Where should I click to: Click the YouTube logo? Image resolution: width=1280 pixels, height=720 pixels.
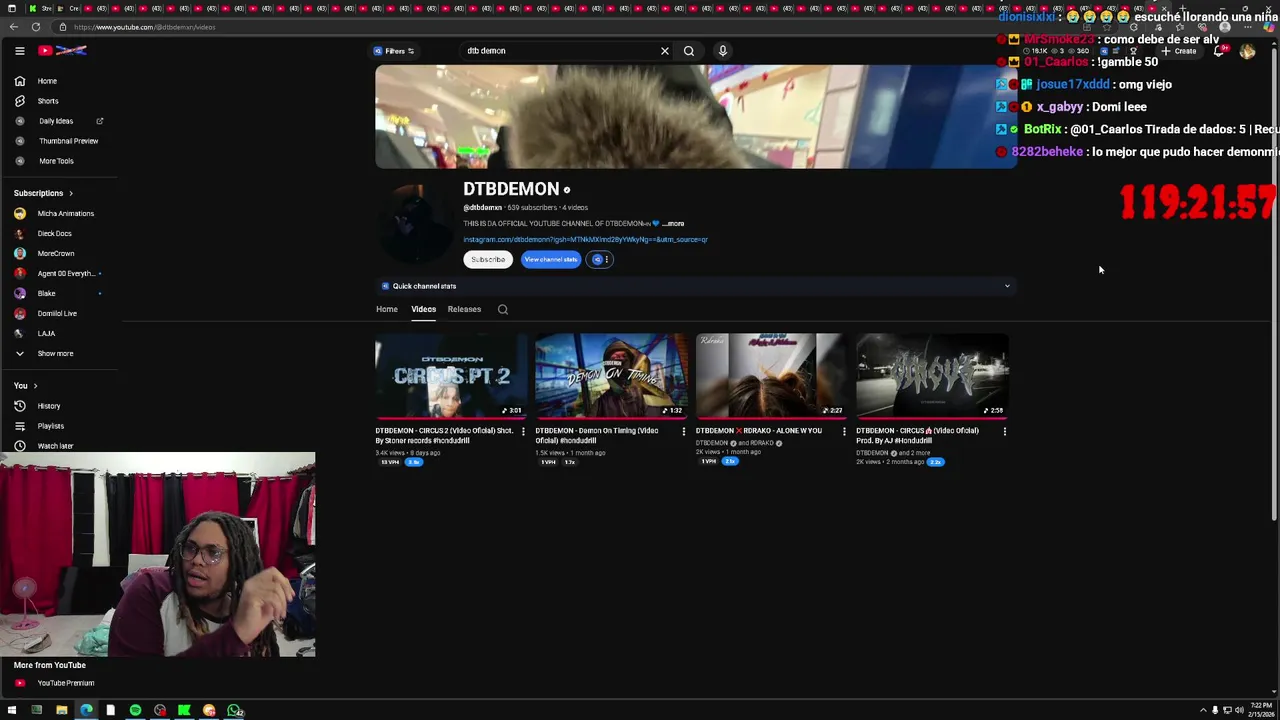(x=63, y=51)
